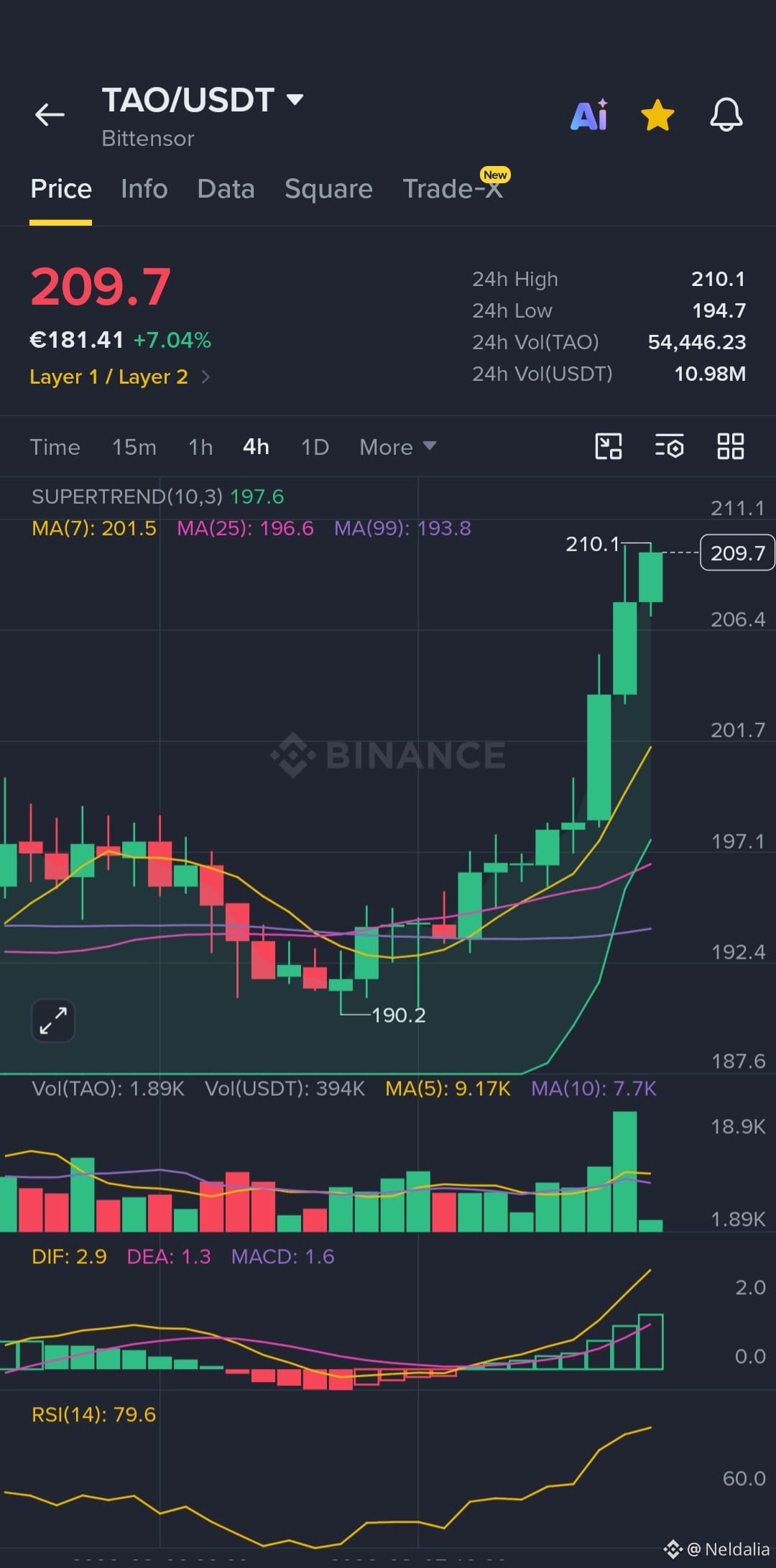This screenshot has height=1568, width=776.
Task: Click the Vol(TAO): 1.89K label
Action: pyautogui.click(x=108, y=1089)
